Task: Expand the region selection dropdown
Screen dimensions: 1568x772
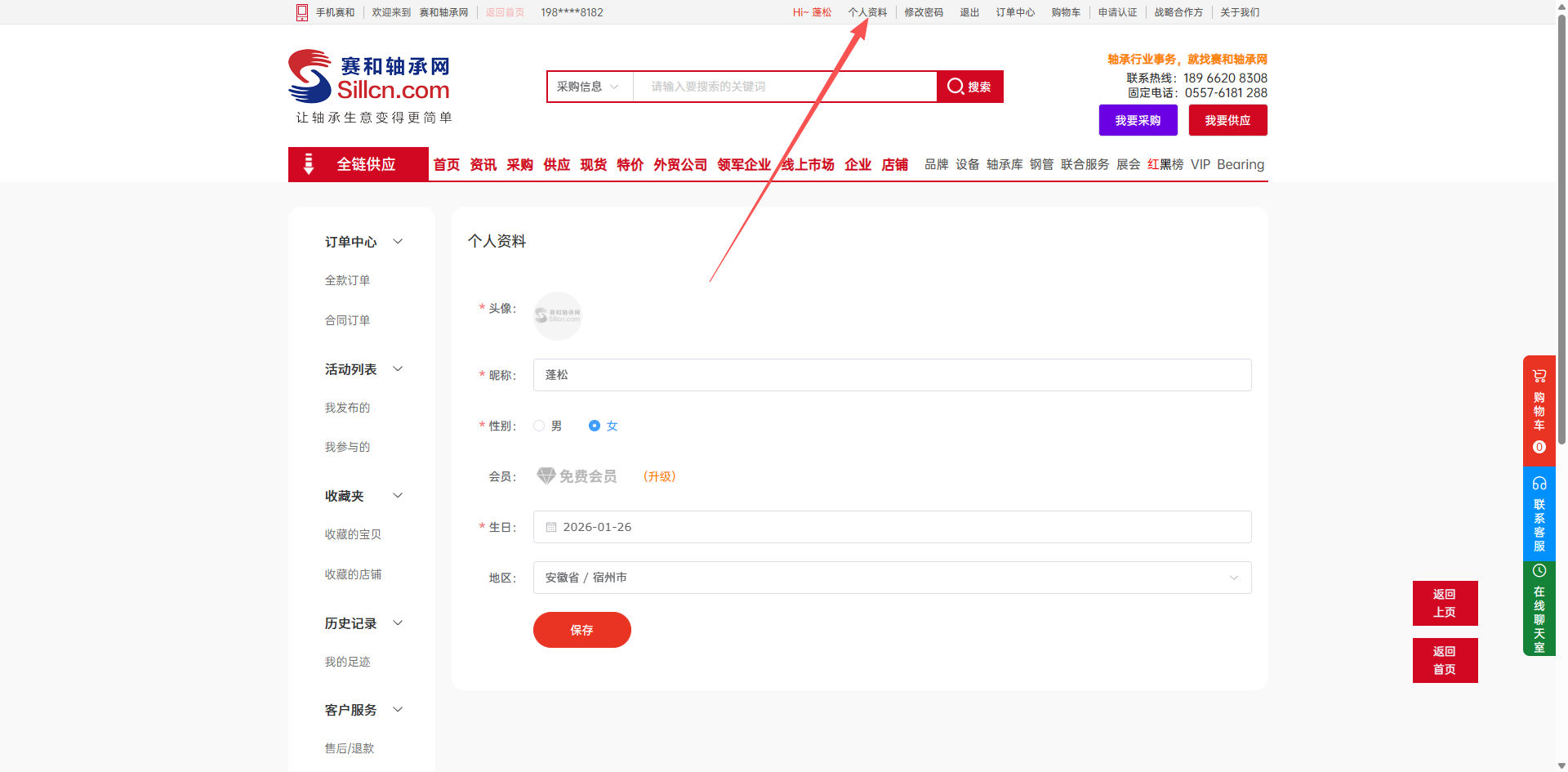Action: tap(1233, 578)
